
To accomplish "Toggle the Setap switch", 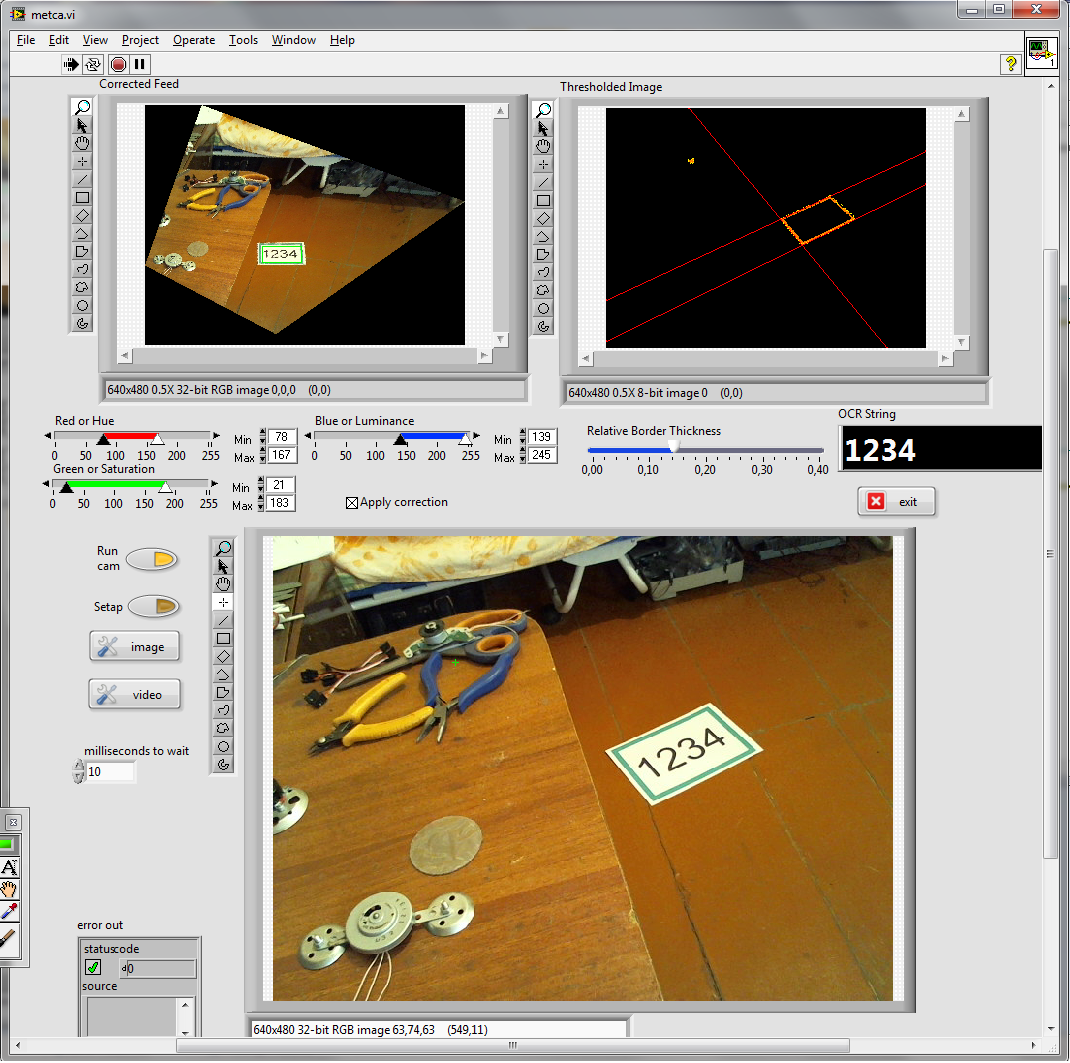I will tap(152, 606).
